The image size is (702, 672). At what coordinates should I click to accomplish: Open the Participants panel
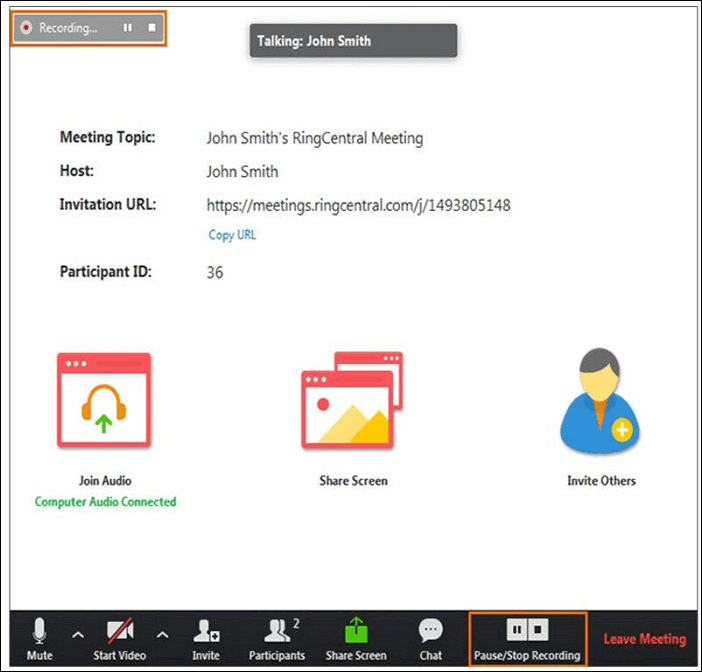click(277, 639)
